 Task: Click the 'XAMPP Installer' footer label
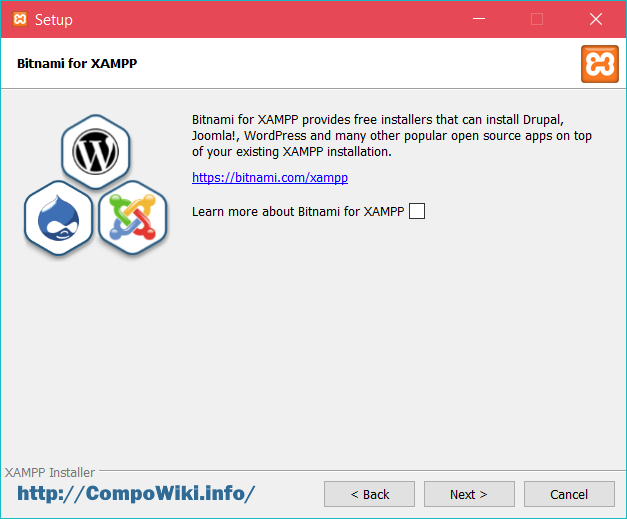pyautogui.click(x=50, y=472)
